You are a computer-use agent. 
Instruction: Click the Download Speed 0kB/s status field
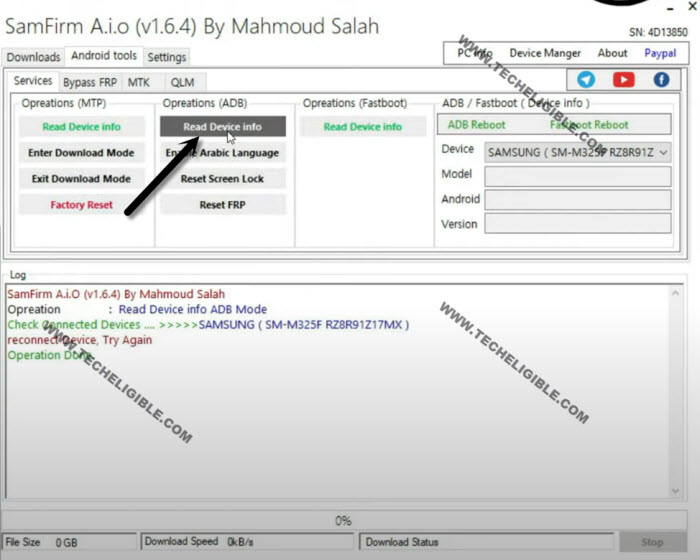tap(247, 542)
